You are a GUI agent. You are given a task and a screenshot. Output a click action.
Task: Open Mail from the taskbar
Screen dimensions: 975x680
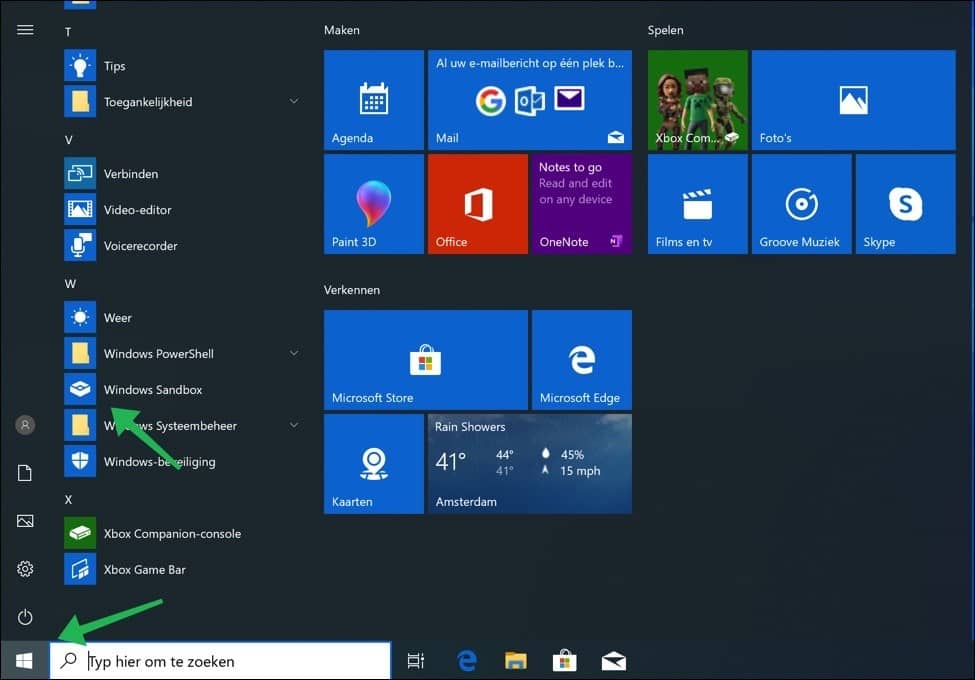click(614, 661)
